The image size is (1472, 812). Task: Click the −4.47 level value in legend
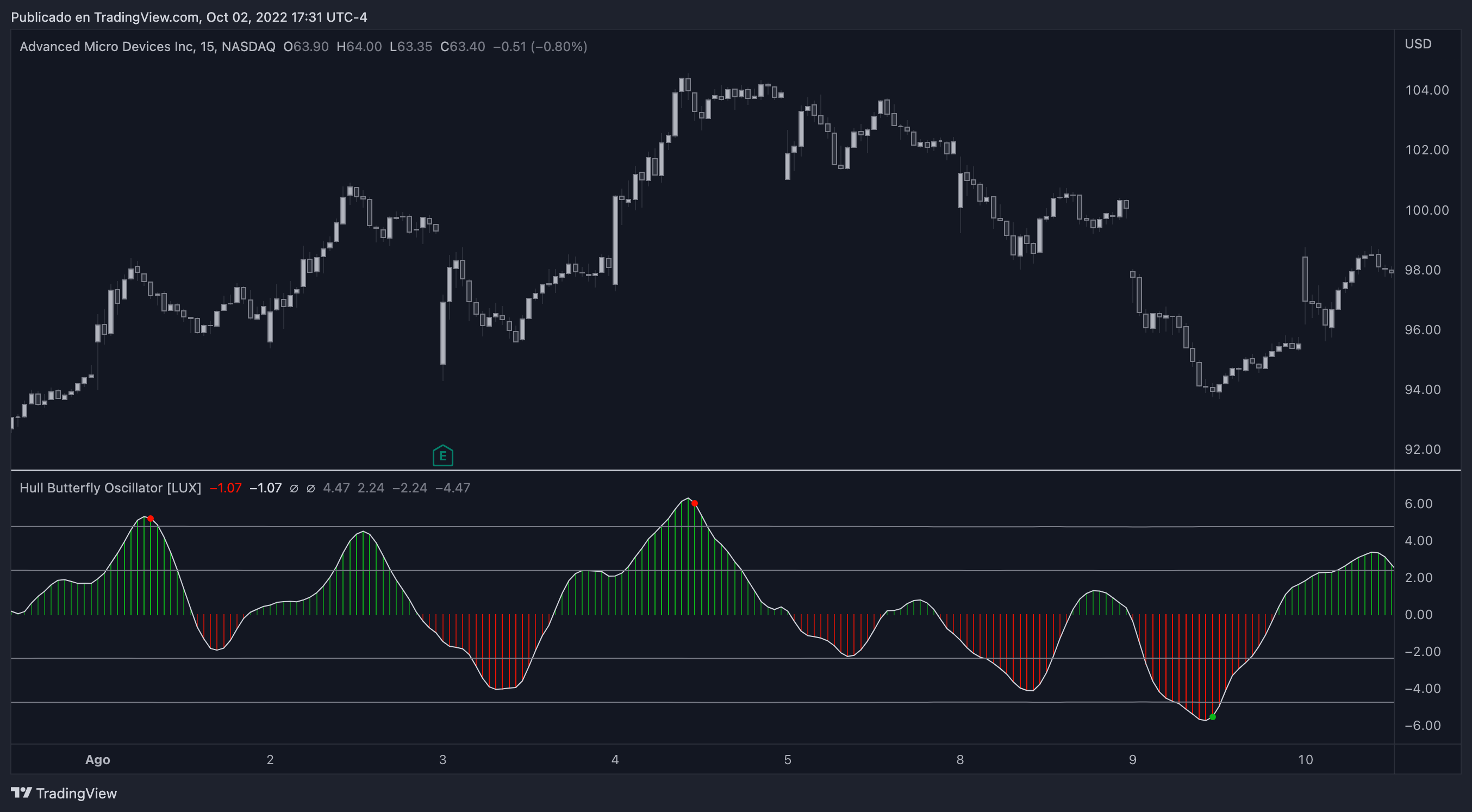(x=453, y=488)
